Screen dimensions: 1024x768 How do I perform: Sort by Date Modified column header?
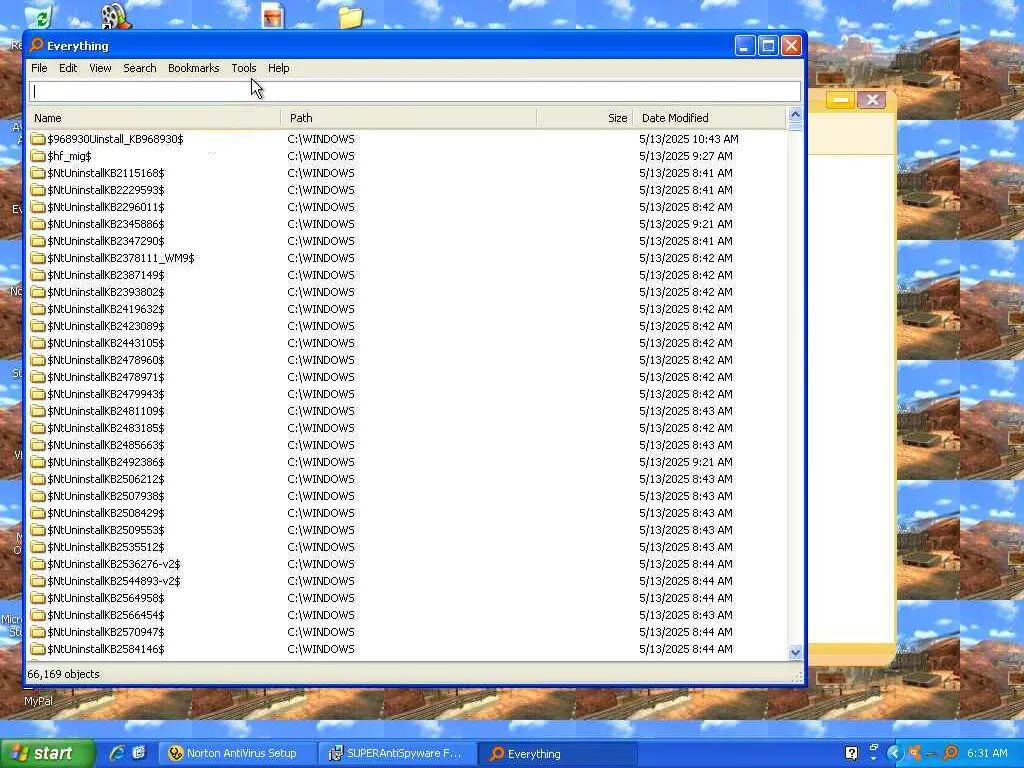pyautogui.click(x=709, y=118)
